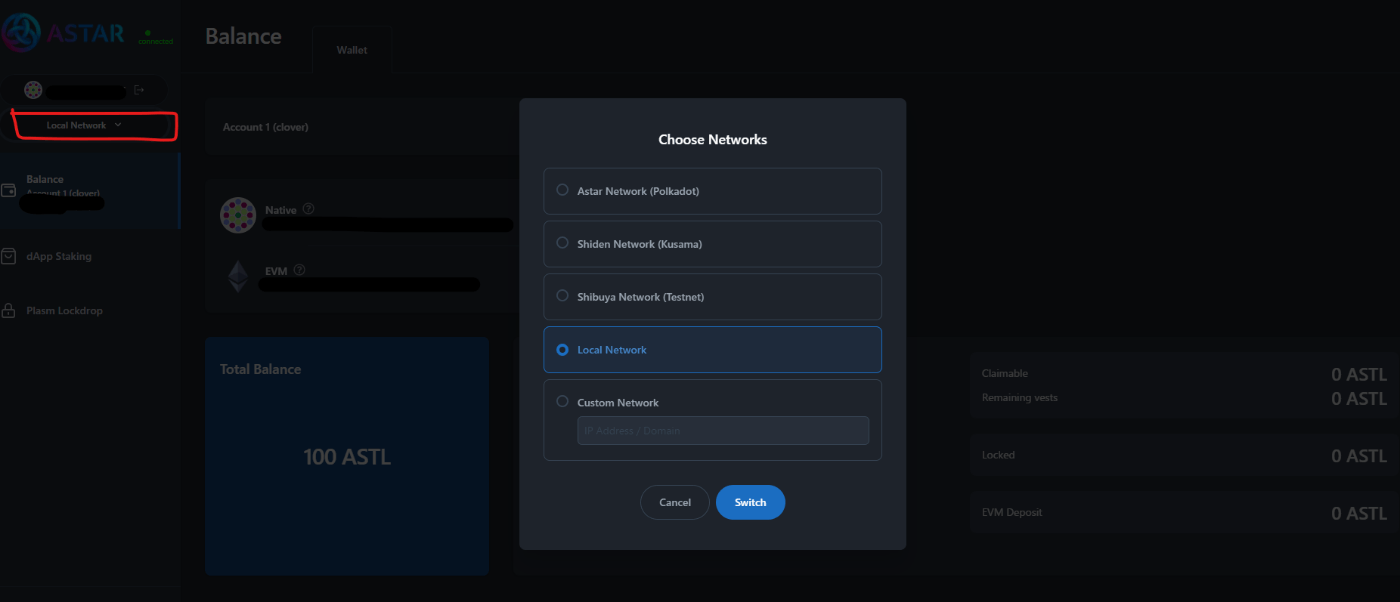Click the Native address polkadot icon
Viewport: 1400px width, 602px height.
click(x=238, y=215)
